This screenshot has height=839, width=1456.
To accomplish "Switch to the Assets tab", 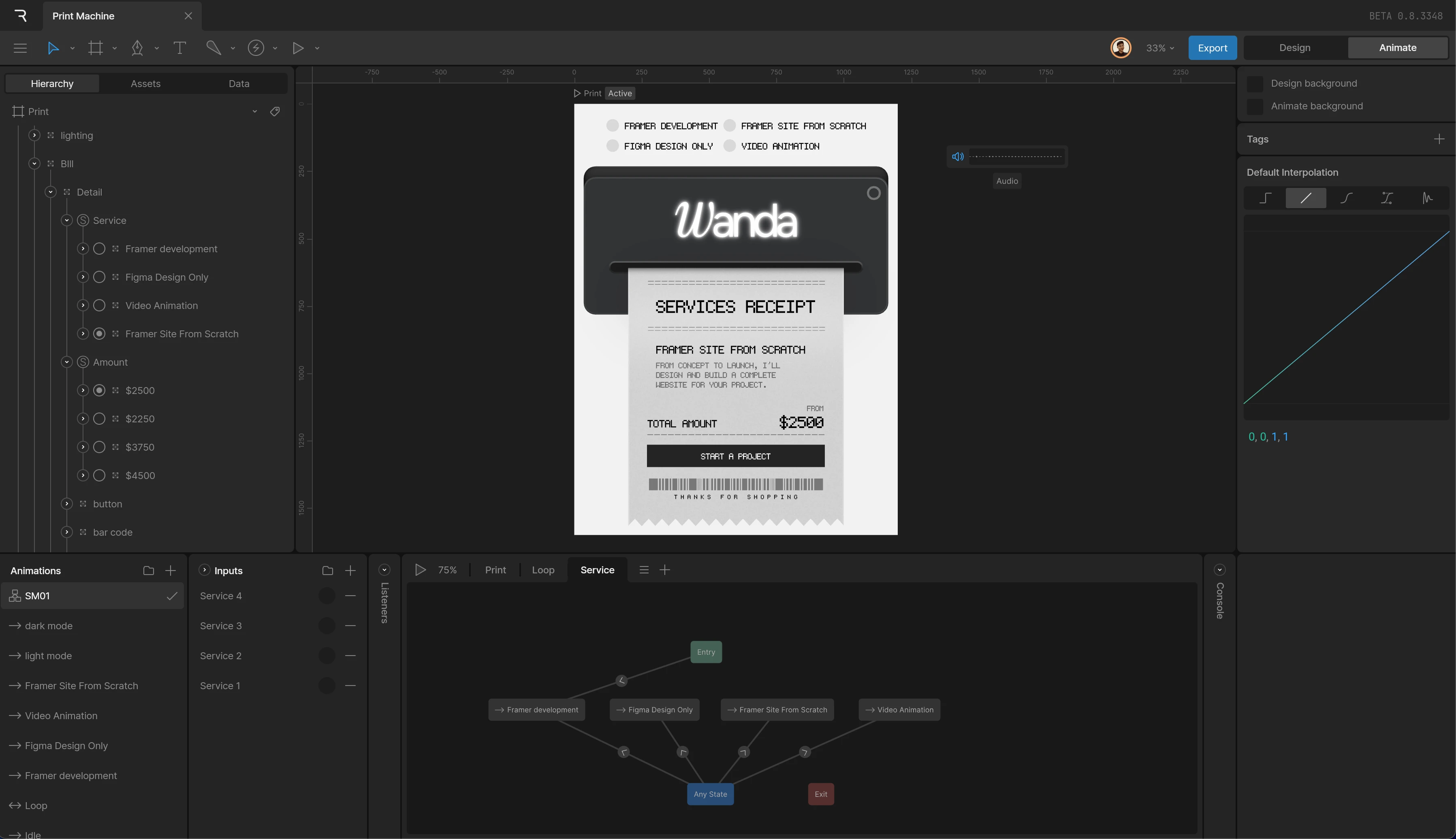I will tap(145, 83).
